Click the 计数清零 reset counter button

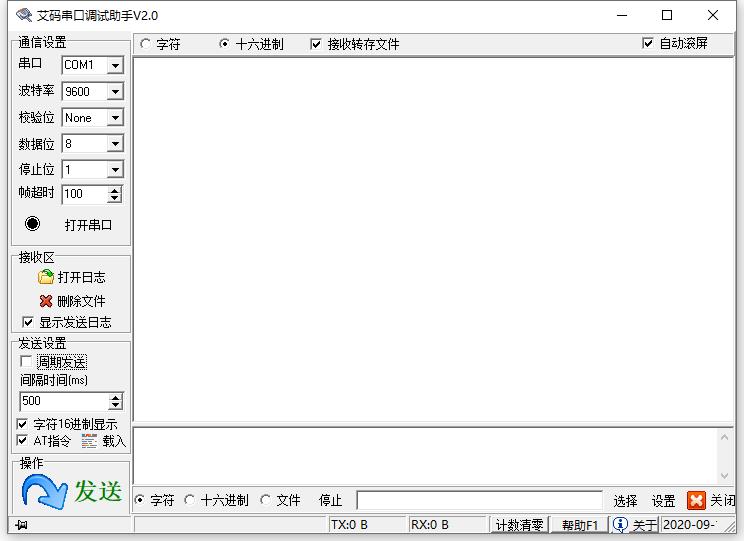[x=519, y=525]
